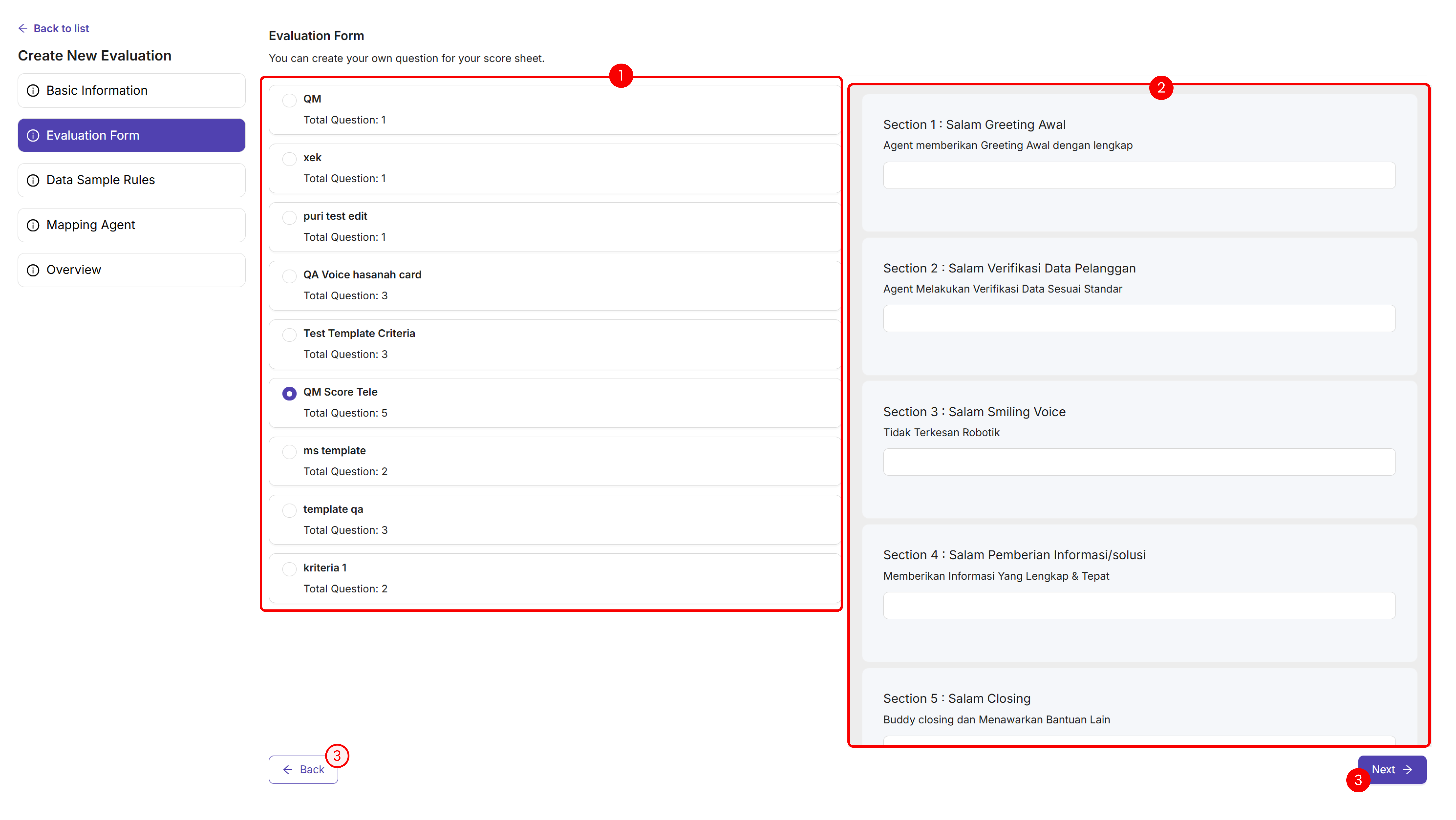
Task: Click Salam Smiling Voice answer field
Action: point(1139,462)
